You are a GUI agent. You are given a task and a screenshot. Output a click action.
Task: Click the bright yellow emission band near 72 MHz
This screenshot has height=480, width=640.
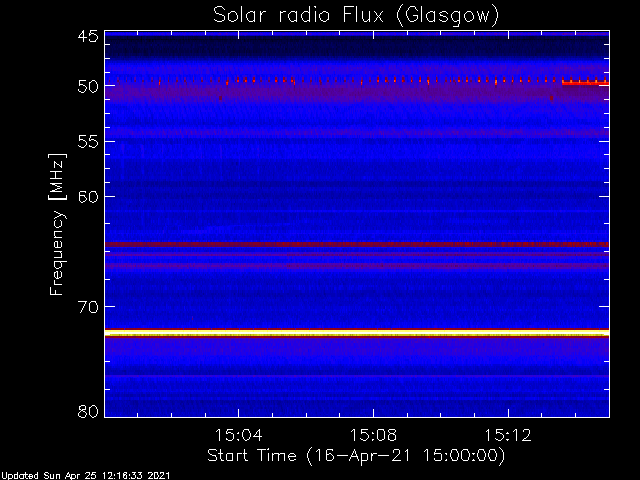357,333
